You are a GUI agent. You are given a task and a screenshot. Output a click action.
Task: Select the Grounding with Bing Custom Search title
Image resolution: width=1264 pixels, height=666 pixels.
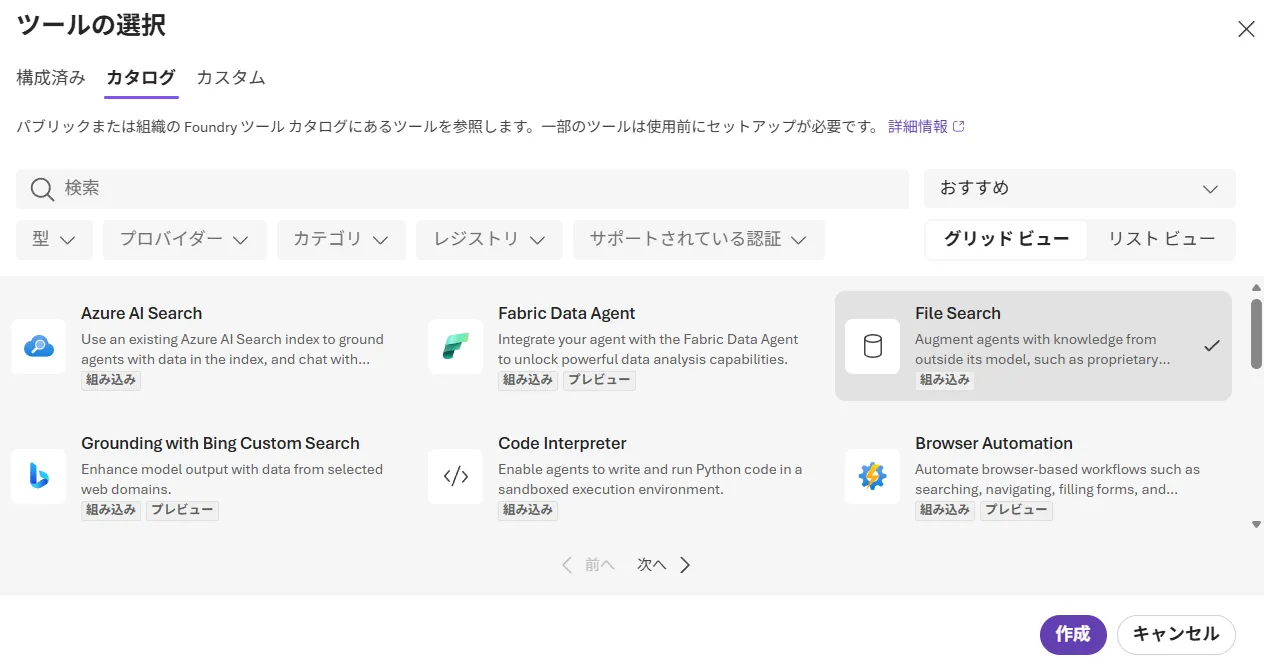pyautogui.click(x=220, y=444)
